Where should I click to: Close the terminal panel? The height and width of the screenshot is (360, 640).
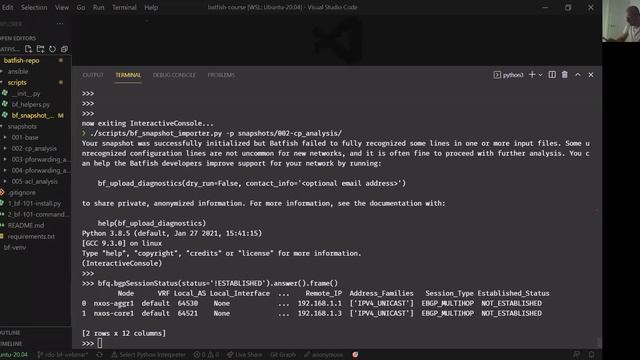pyautogui.click(x=591, y=75)
